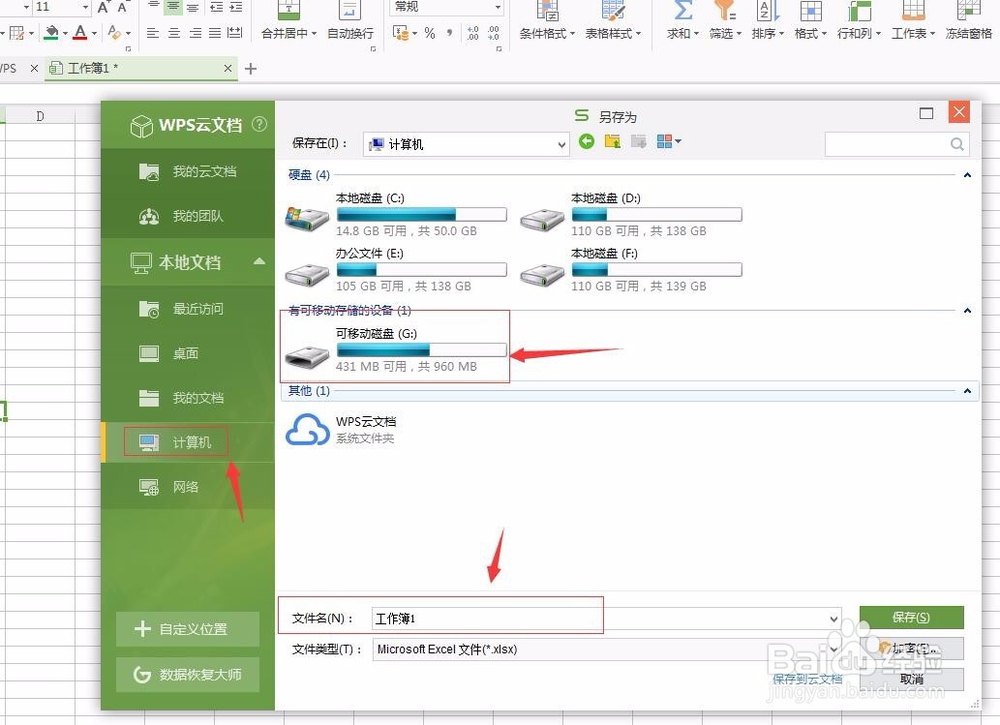The image size is (1000, 725).
Task: Center text horizontally icon
Action: (173, 33)
